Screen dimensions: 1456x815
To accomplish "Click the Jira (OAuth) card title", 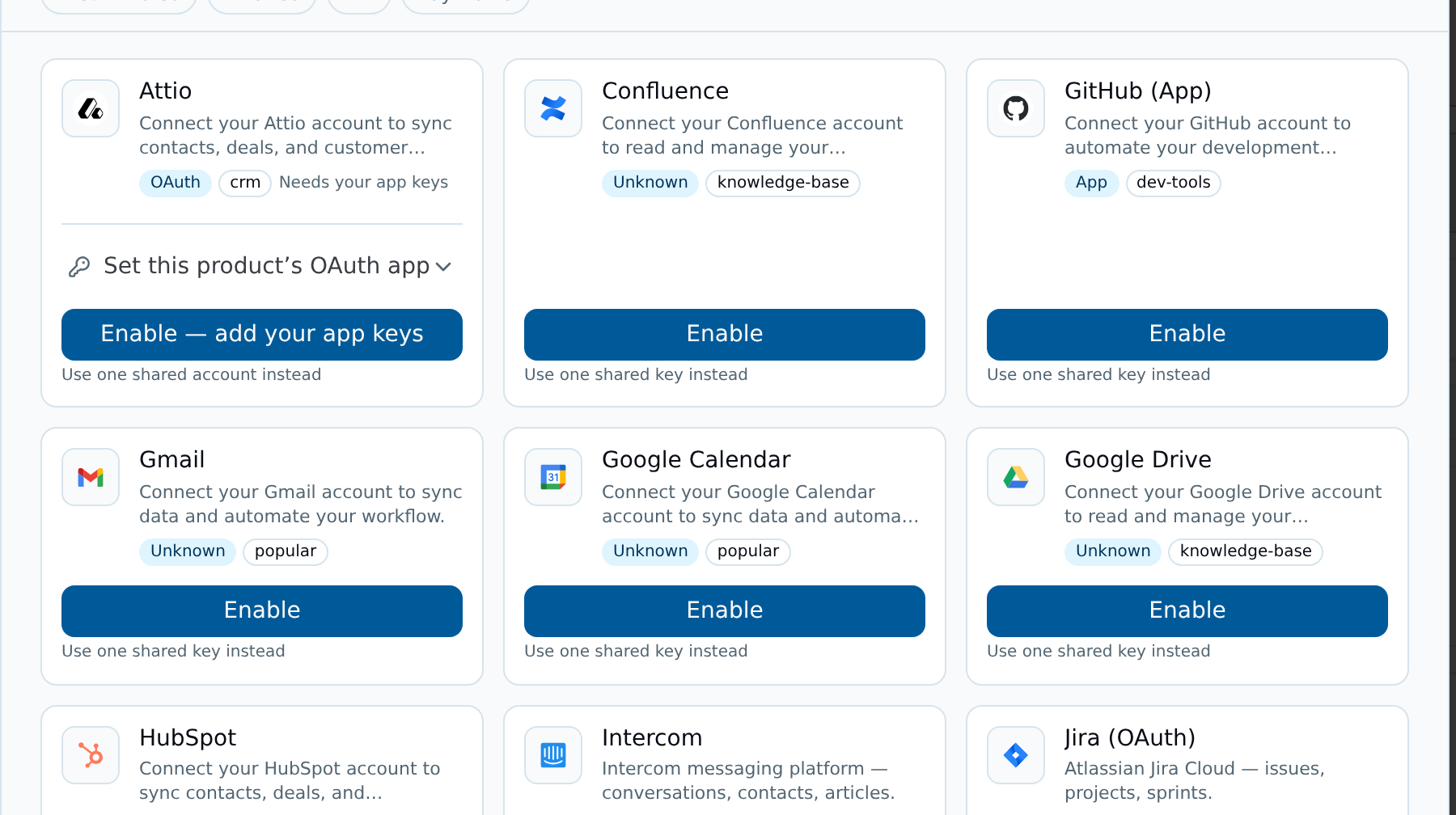I will 1130,738.
